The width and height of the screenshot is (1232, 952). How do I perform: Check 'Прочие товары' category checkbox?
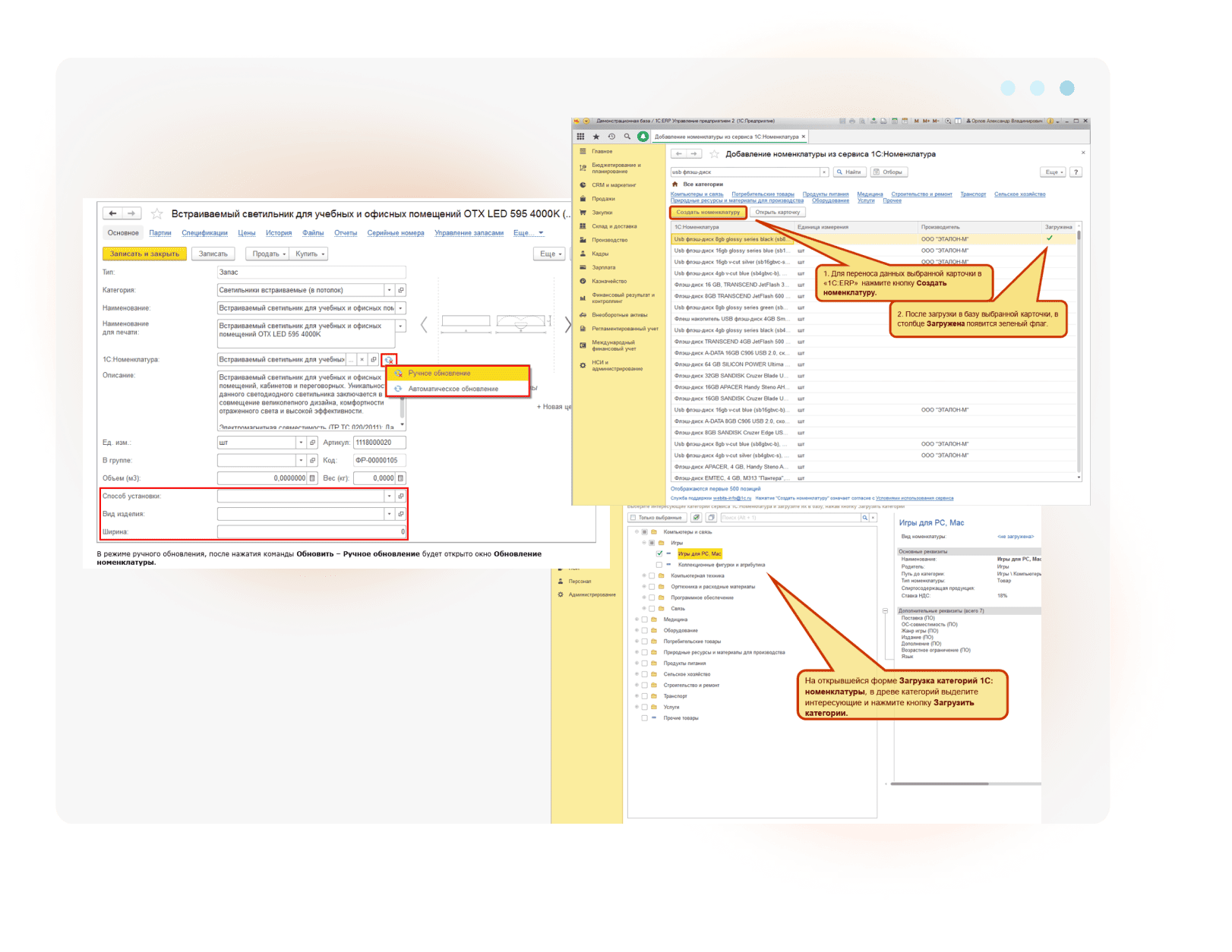pyautogui.click(x=645, y=718)
